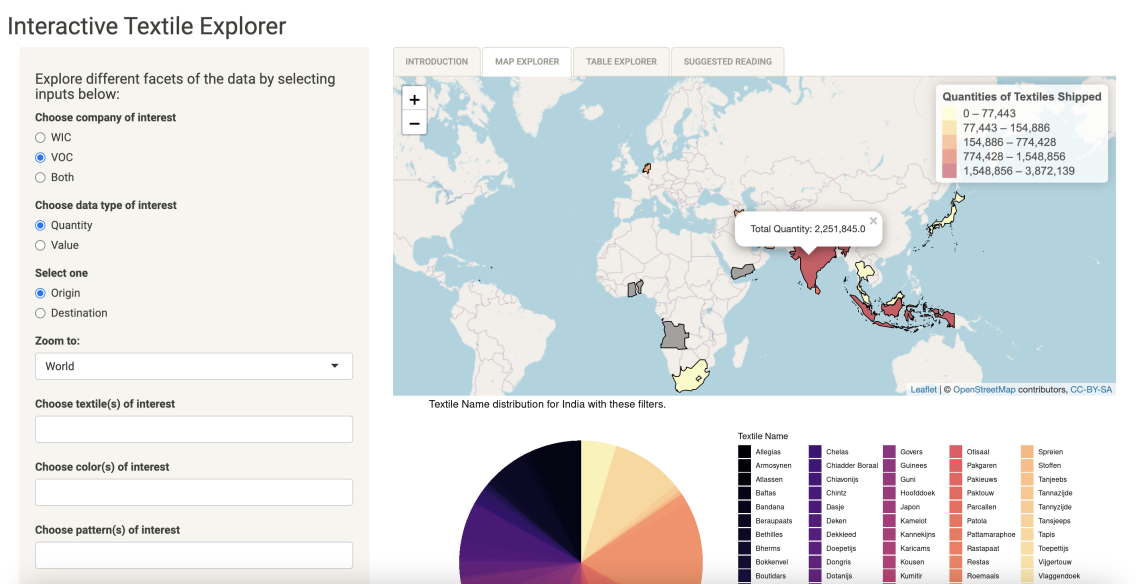Image resolution: width=1136 pixels, height=584 pixels.
Task: Select the VOC company radio button
Action: point(41,157)
